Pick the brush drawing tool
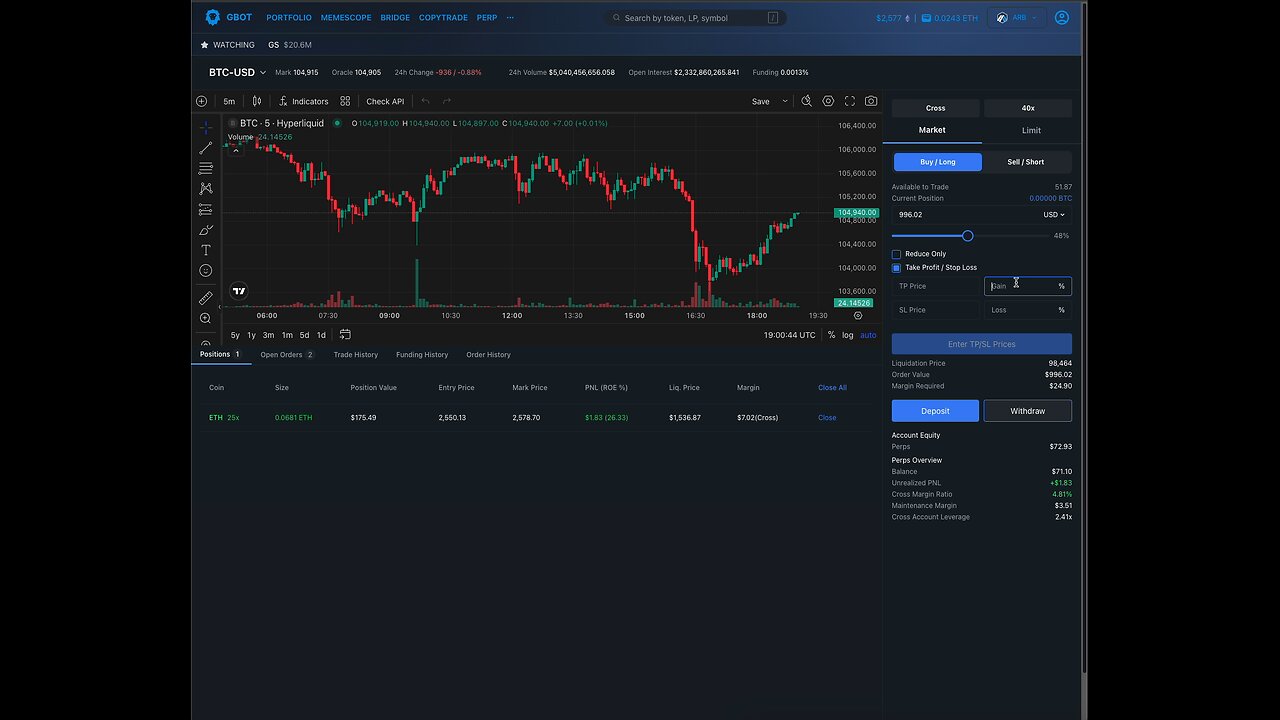The image size is (1280, 720). pyautogui.click(x=205, y=230)
